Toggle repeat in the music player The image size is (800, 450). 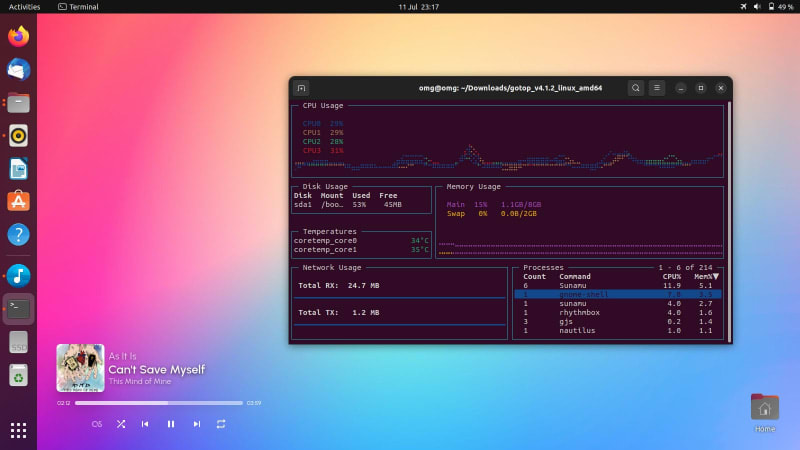(221, 424)
